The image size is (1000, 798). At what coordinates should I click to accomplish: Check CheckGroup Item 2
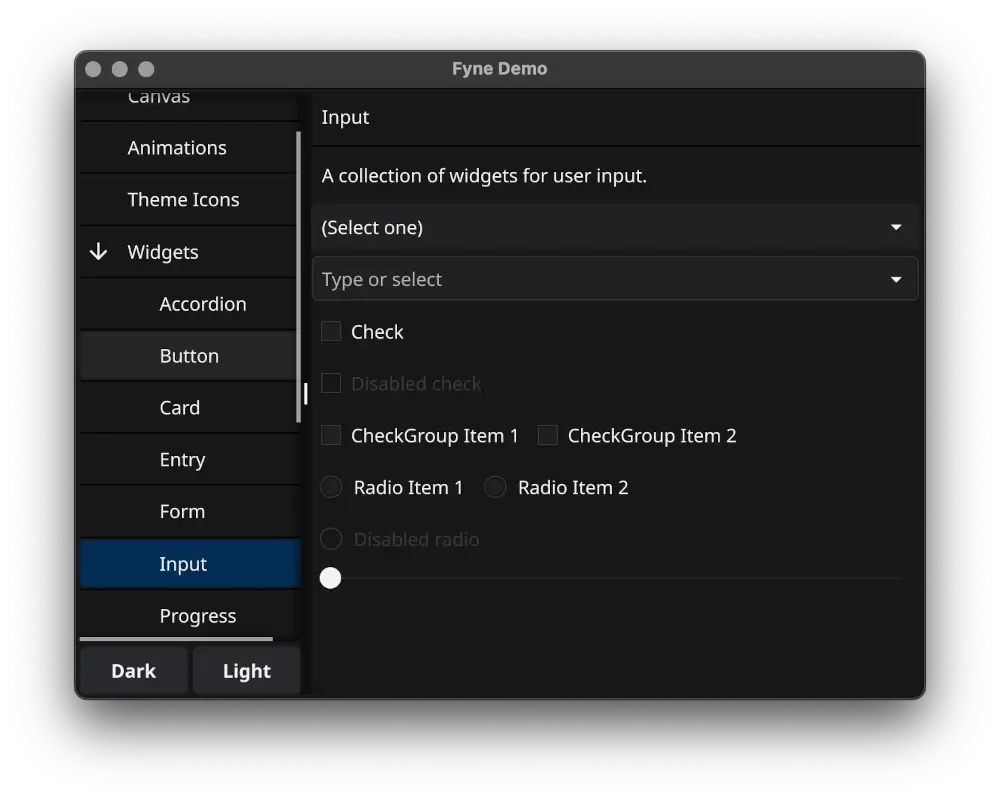pos(547,435)
